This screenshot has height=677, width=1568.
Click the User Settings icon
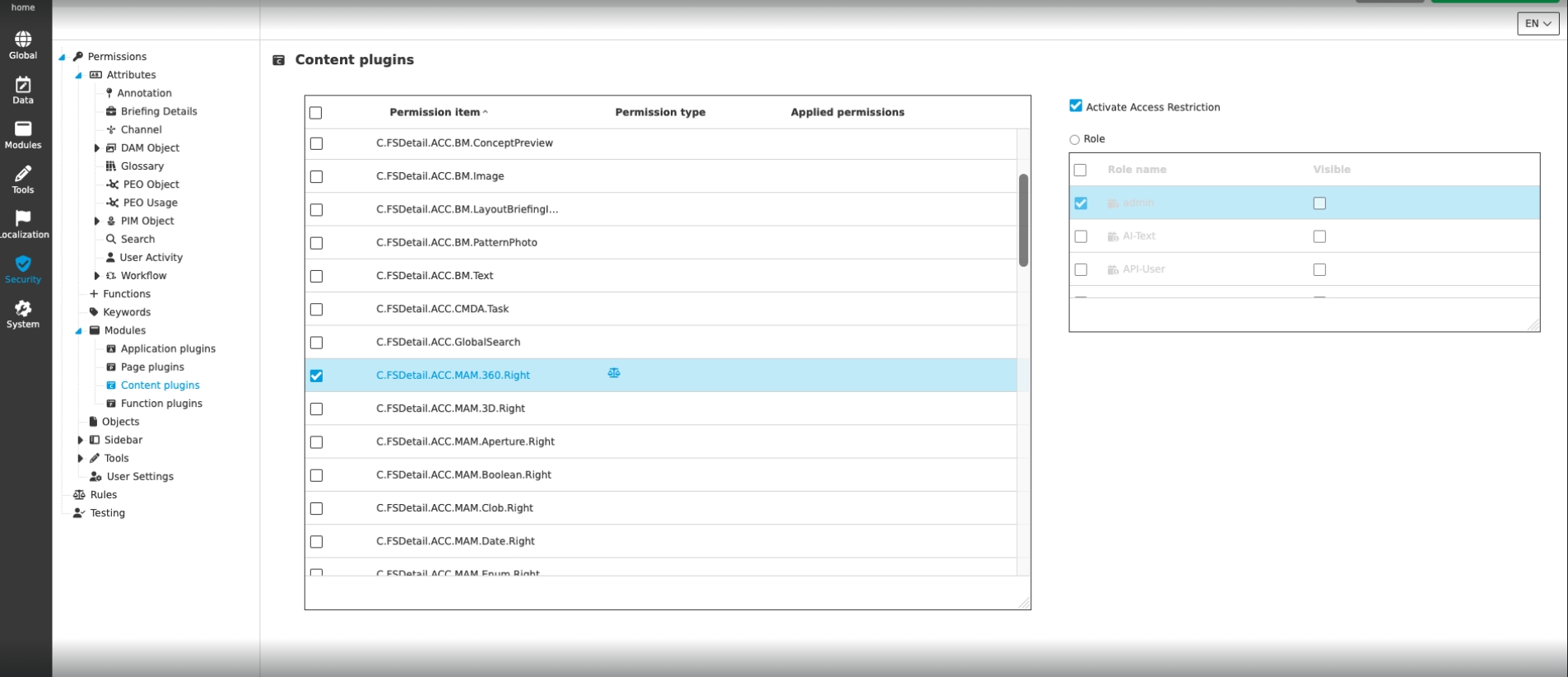(95, 476)
